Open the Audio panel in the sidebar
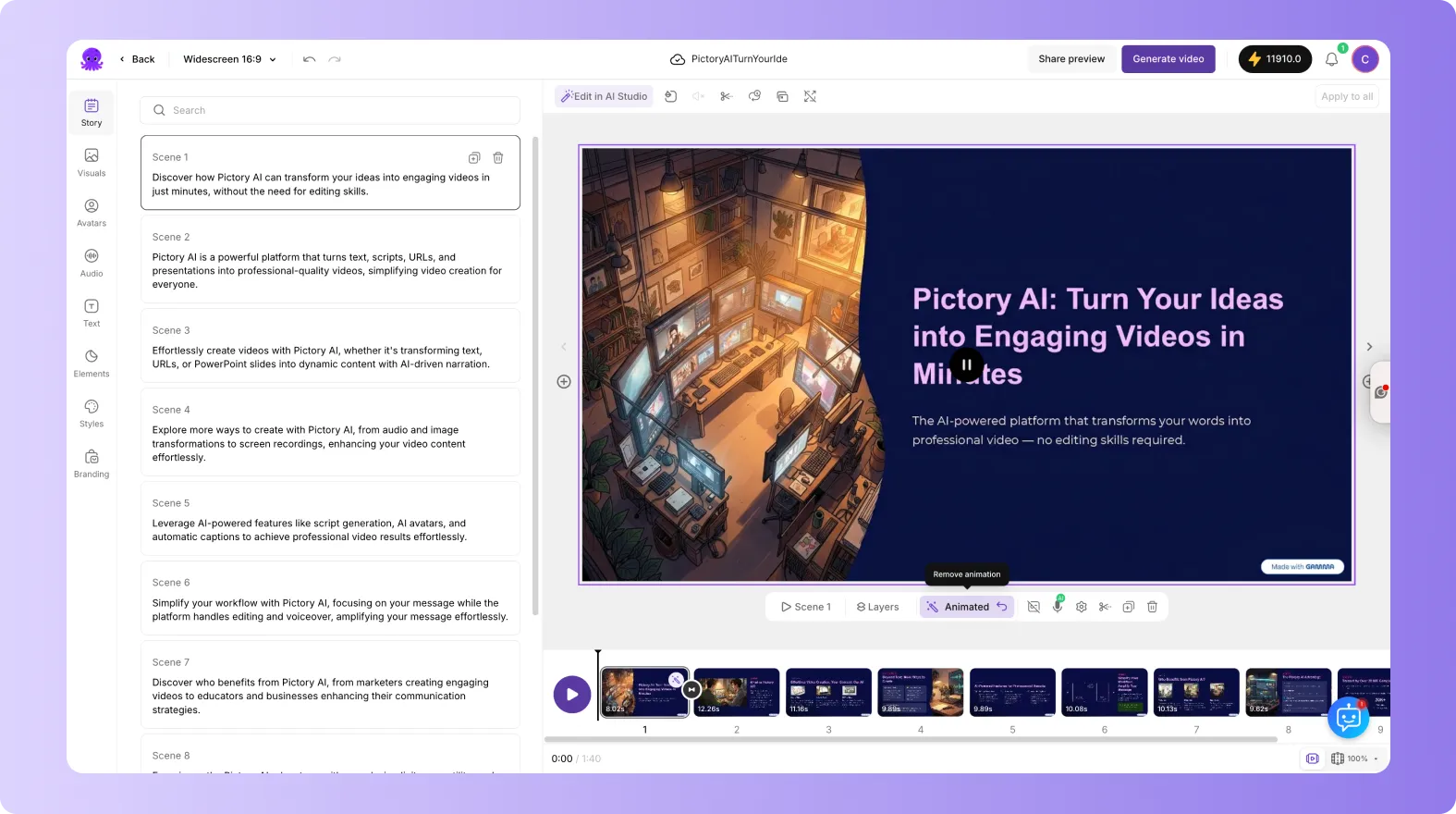 point(92,263)
